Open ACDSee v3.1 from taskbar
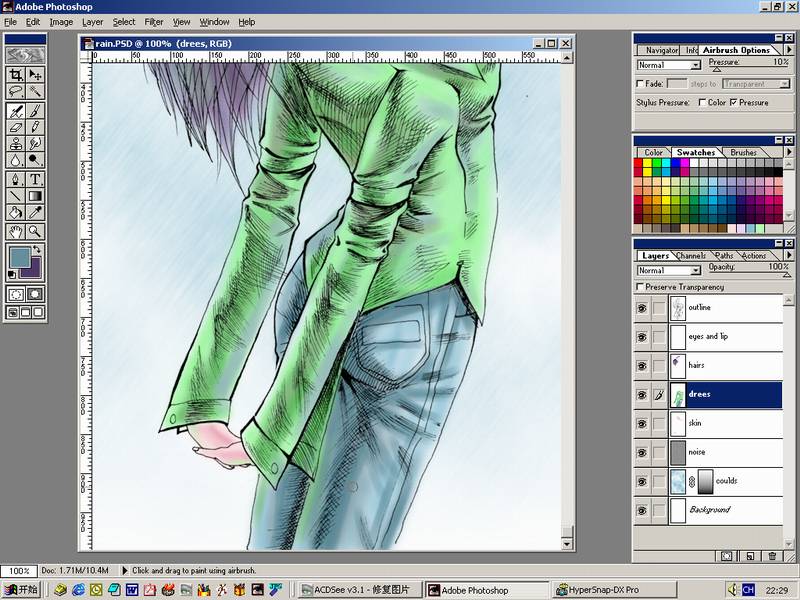 click(360, 590)
